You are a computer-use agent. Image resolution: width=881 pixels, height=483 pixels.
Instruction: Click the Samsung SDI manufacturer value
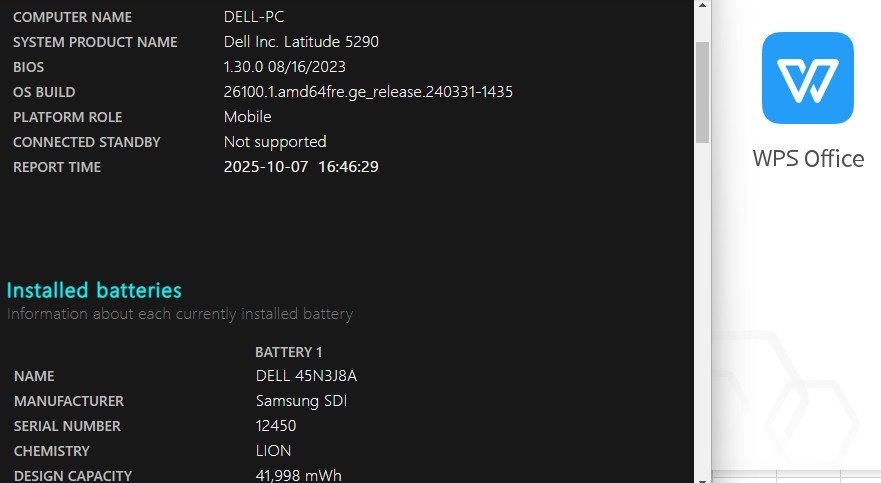tap(302, 401)
